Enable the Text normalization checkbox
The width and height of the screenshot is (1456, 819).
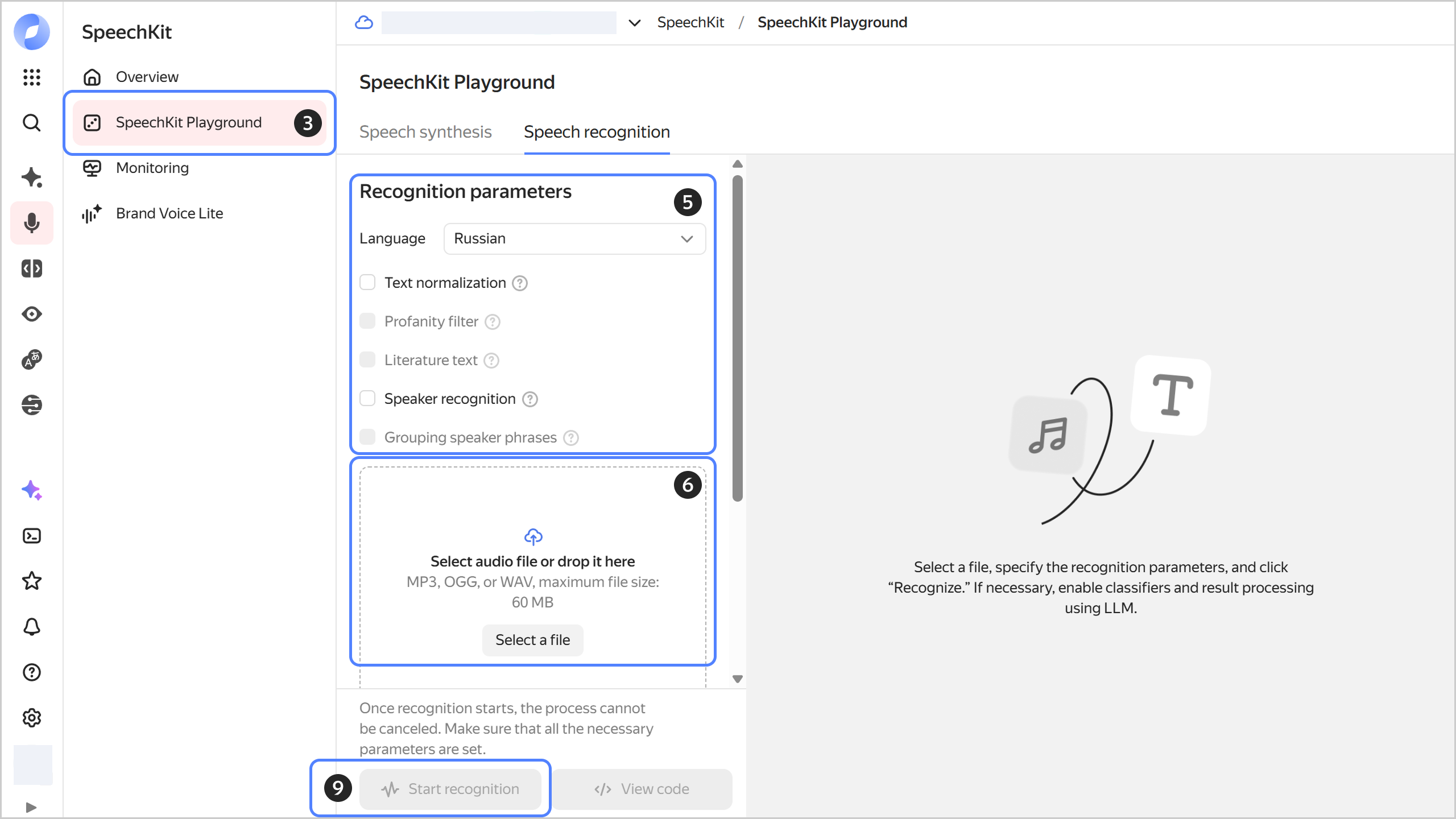click(367, 283)
